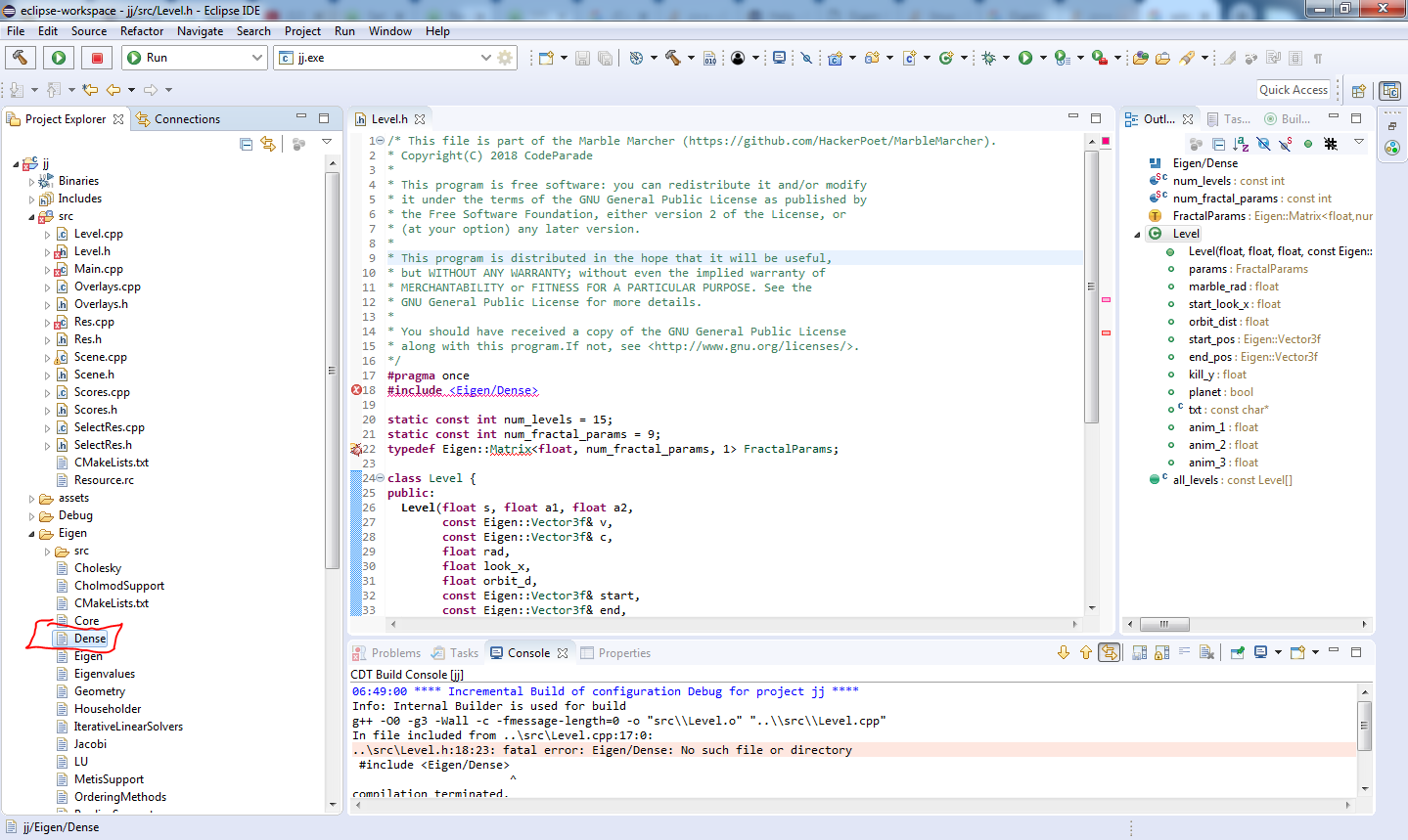This screenshot has height=840, width=1408.
Task: Open the jj.exe launch configuration dropdown
Action: click(485, 58)
